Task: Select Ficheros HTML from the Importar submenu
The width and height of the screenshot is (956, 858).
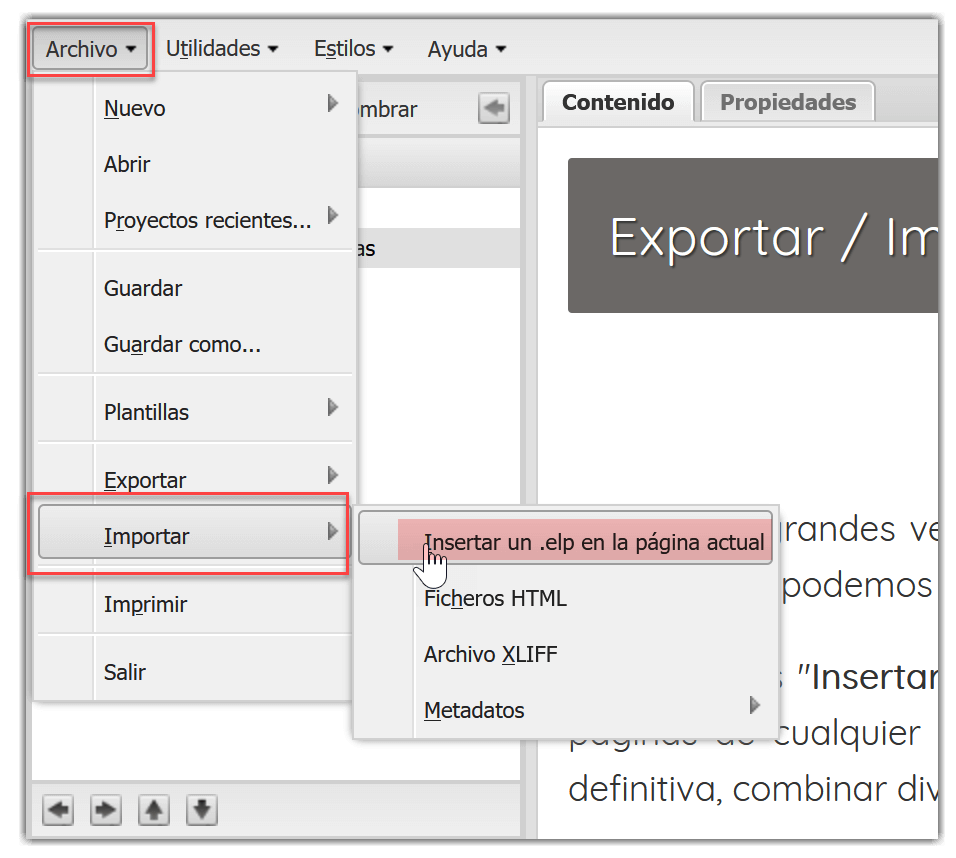Action: pos(495,598)
